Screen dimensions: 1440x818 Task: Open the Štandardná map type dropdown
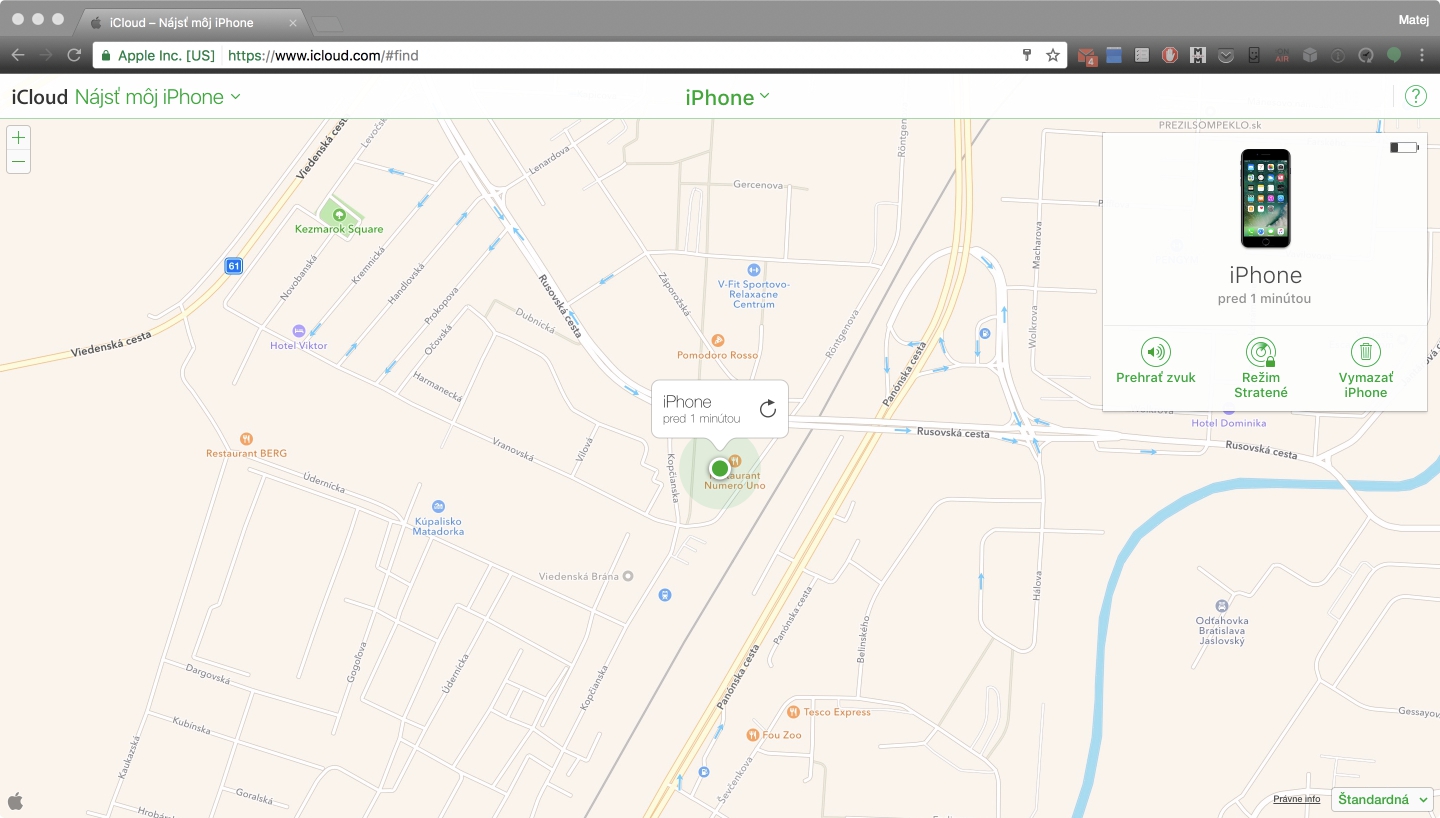[1382, 799]
